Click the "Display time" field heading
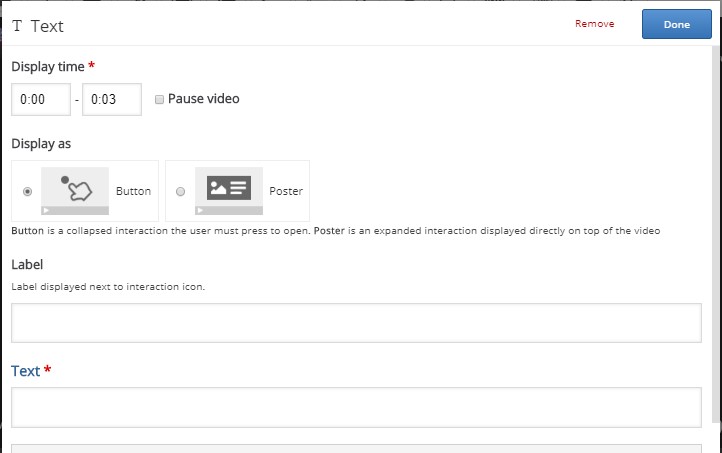The width and height of the screenshot is (722, 453). coord(46,66)
